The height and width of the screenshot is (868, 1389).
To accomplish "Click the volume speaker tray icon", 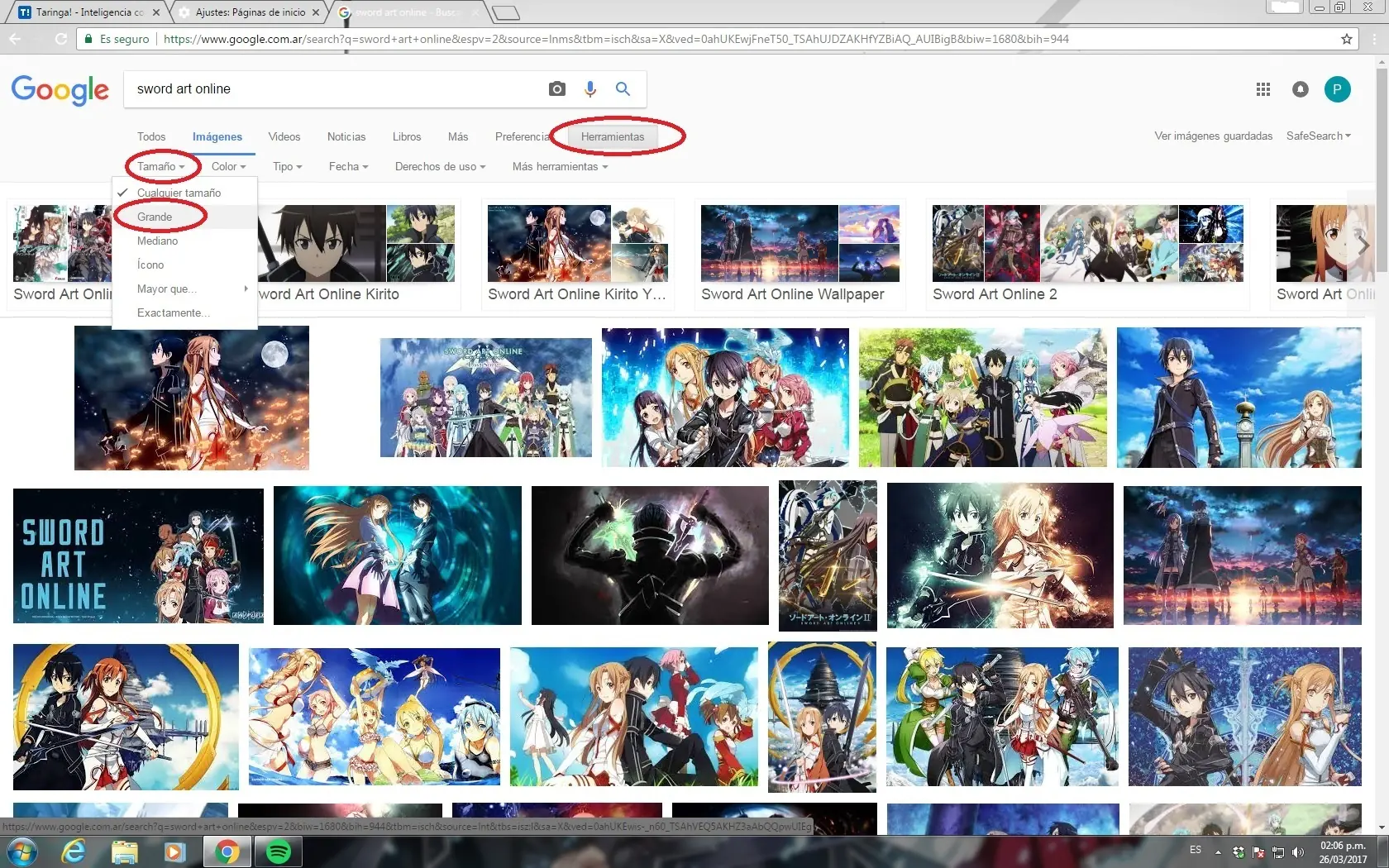I will (1297, 852).
